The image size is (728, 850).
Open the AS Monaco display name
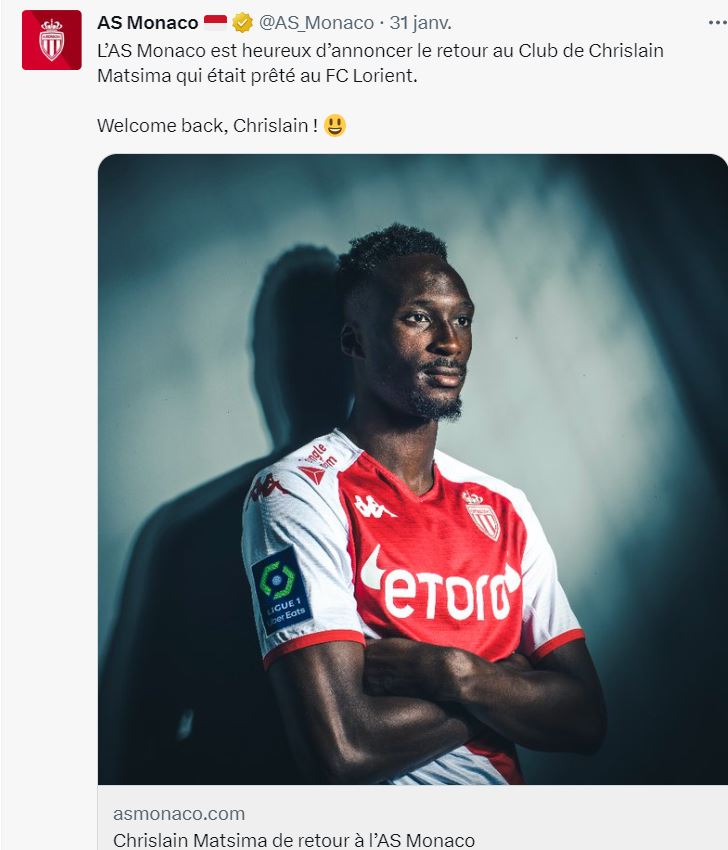point(147,23)
